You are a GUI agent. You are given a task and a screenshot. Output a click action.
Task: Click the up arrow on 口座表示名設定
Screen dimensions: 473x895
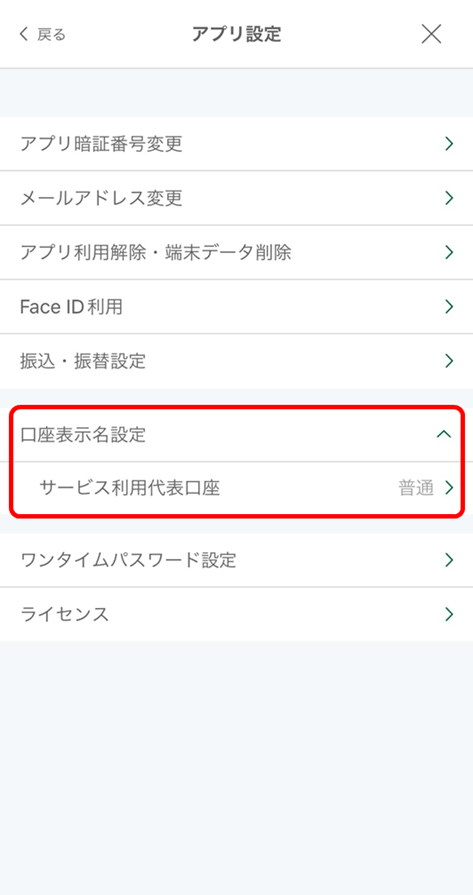pos(443,434)
